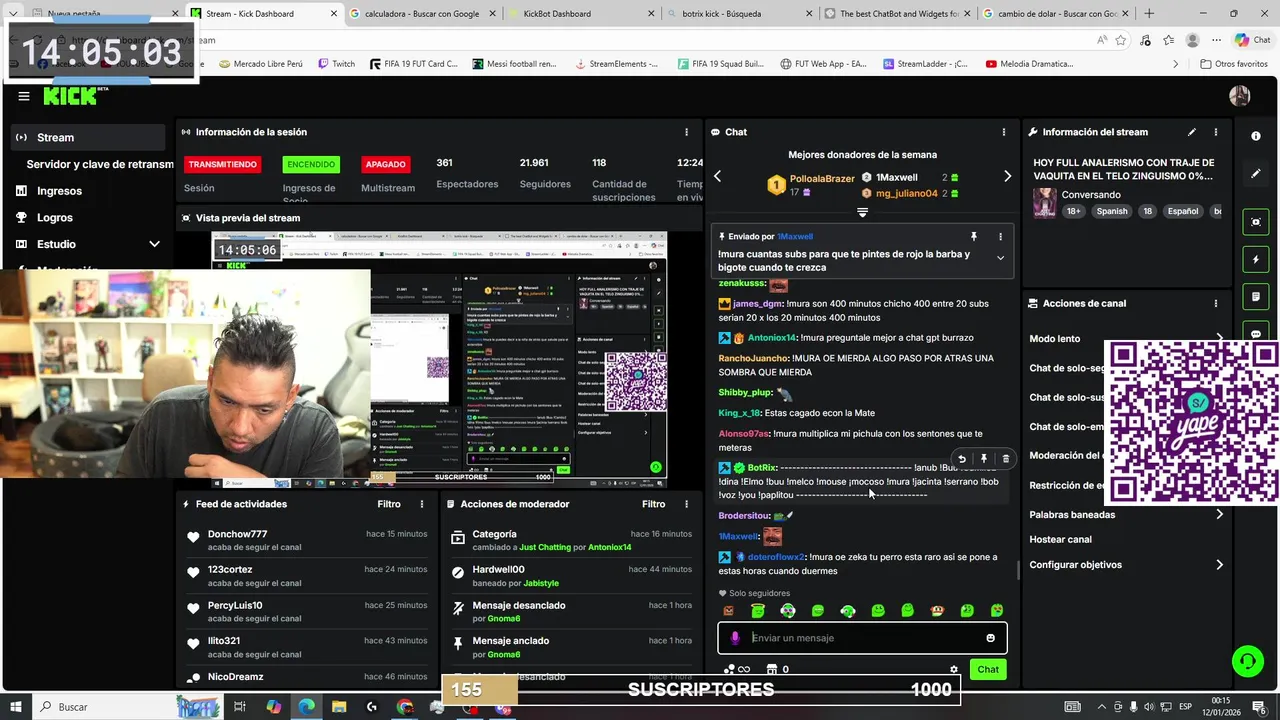Open the Información del stream three-dot menu

click(x=1216, y=132)
